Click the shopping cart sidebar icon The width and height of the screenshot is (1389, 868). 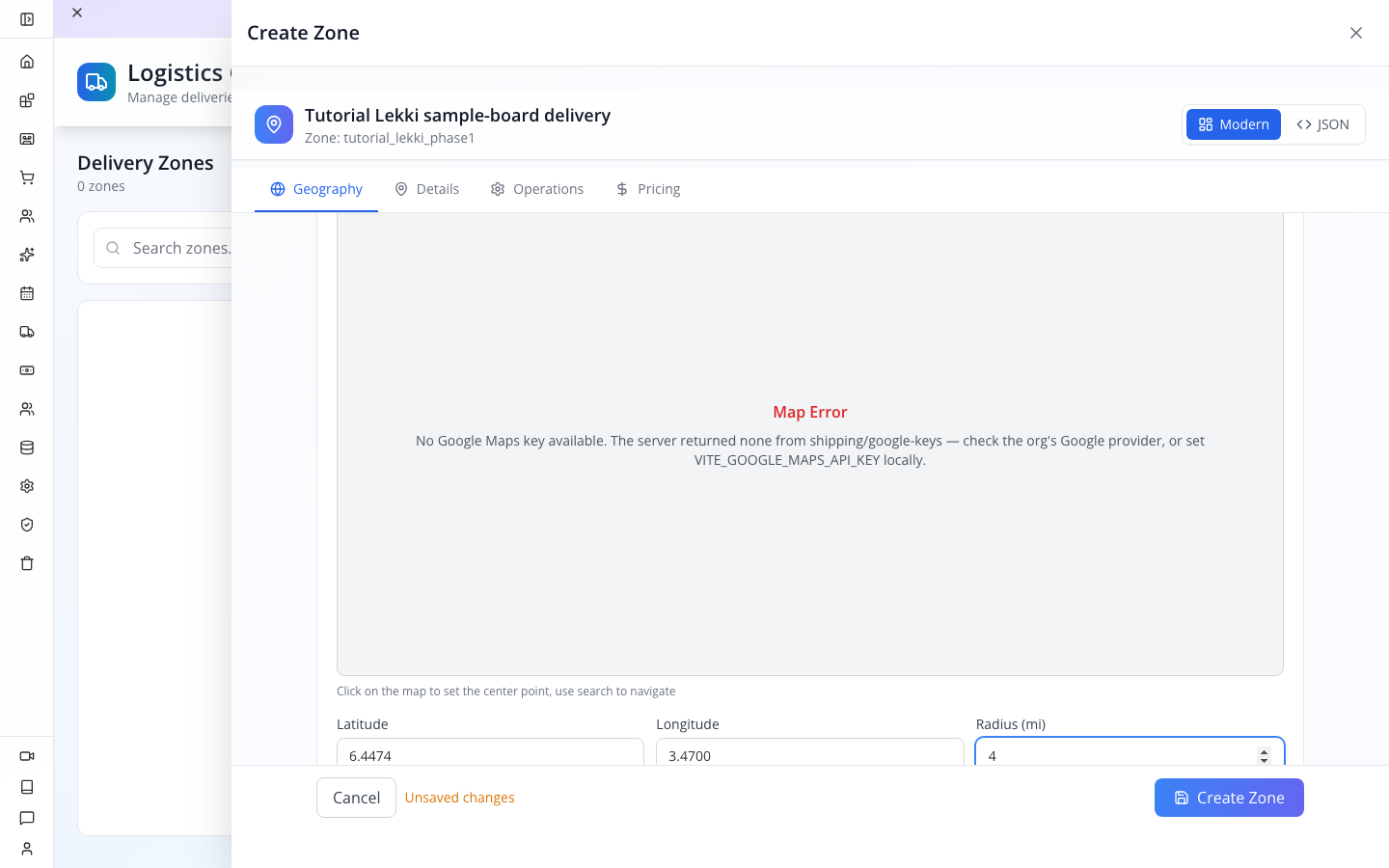[27, 177]
